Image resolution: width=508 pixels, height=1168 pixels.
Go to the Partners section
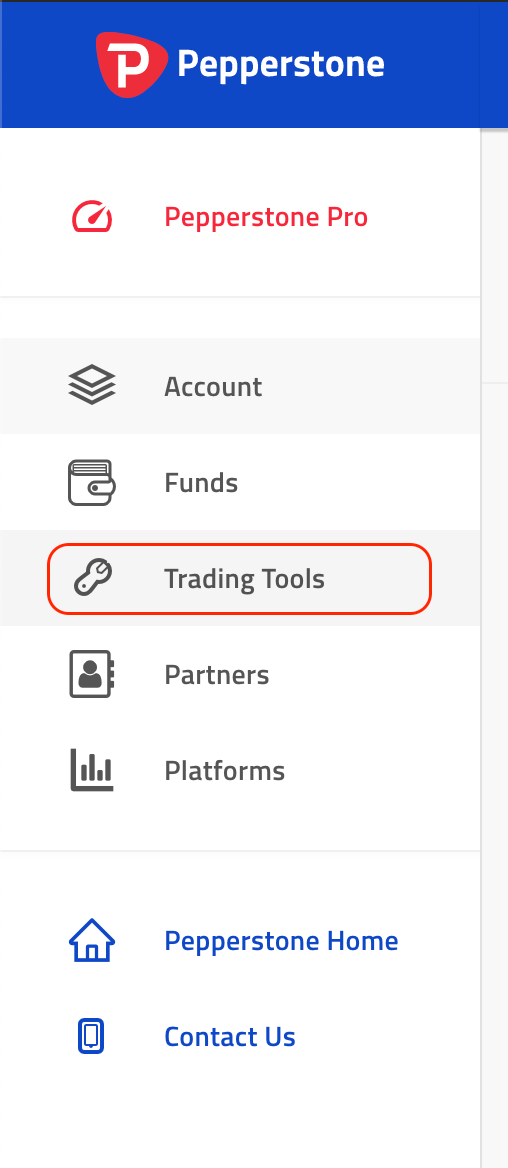point(217,675)
